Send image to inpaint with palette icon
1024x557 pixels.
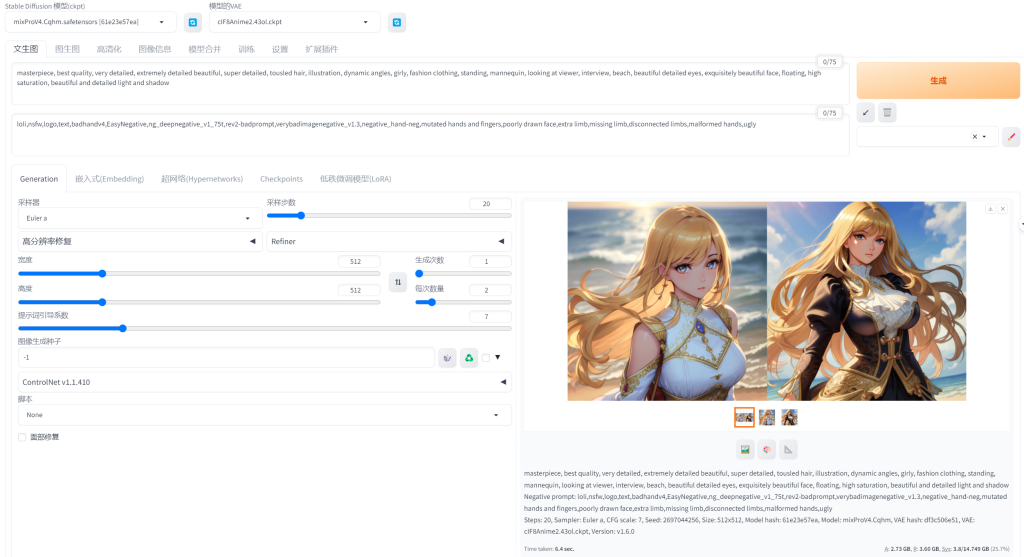tap(766, 449)
